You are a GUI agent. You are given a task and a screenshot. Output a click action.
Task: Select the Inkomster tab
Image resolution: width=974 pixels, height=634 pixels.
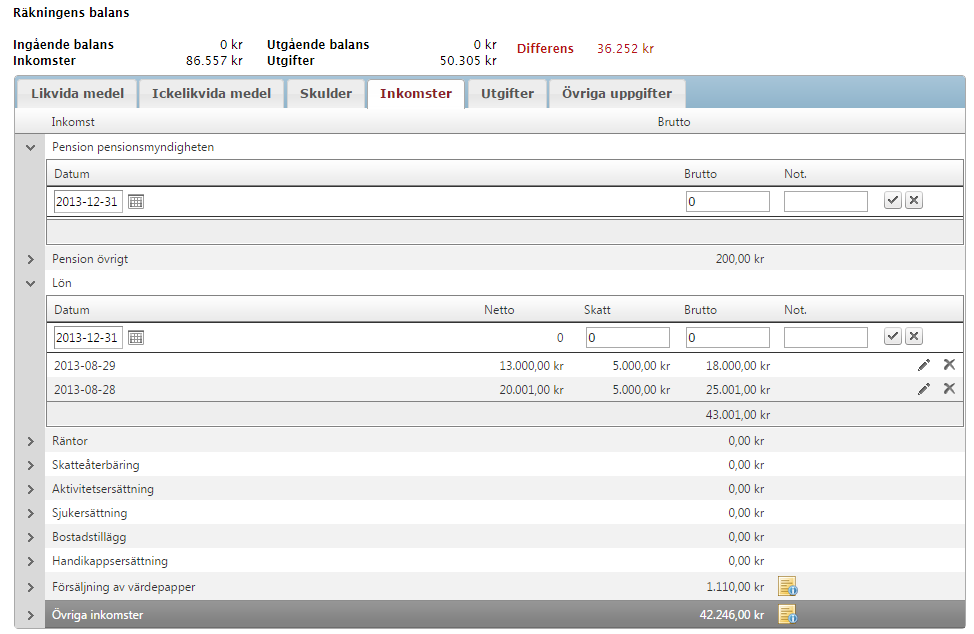pyautogui.click(x=416, y=94)
